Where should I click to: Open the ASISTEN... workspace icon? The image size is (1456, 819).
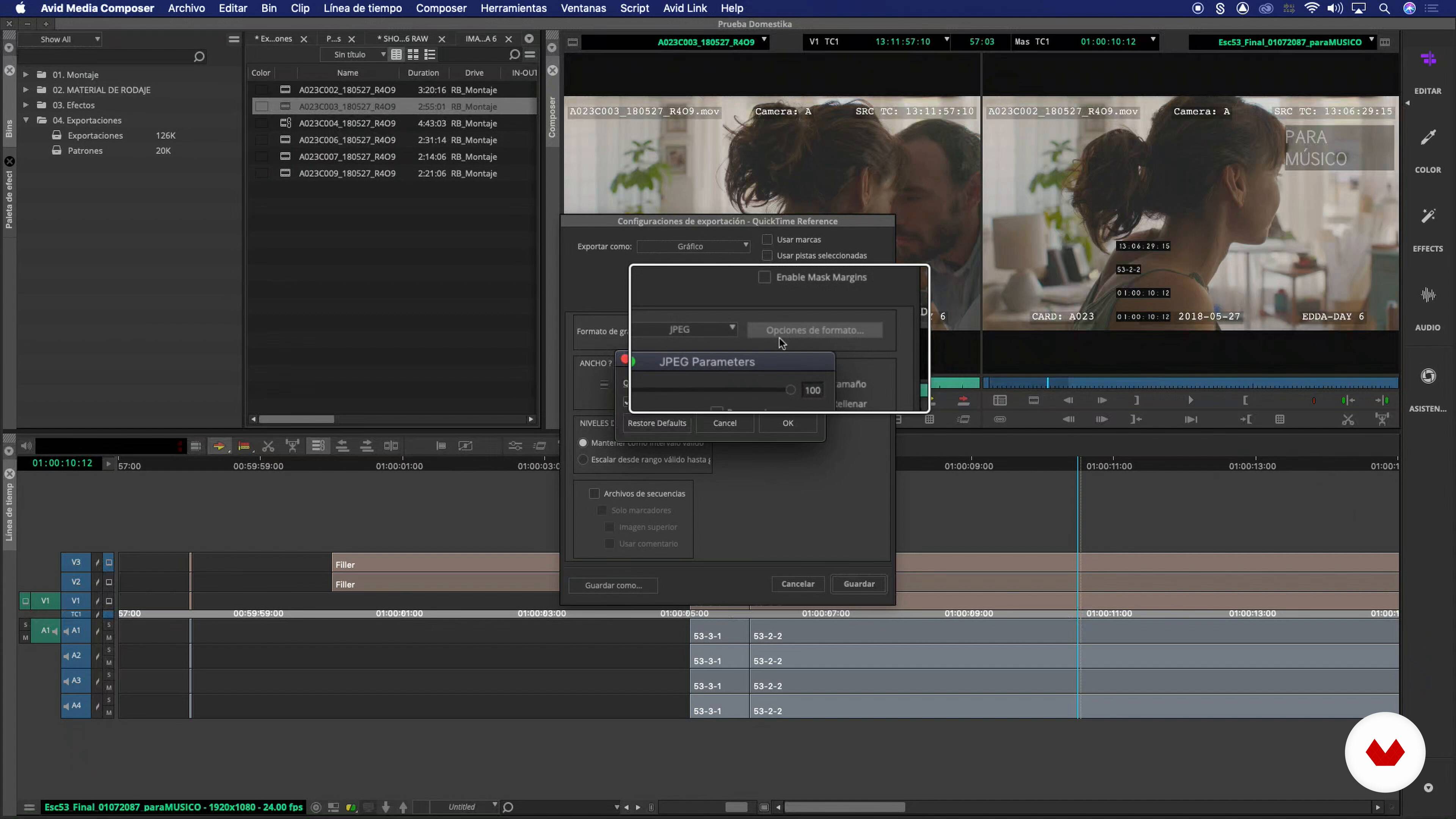(x=1428, y=376)
